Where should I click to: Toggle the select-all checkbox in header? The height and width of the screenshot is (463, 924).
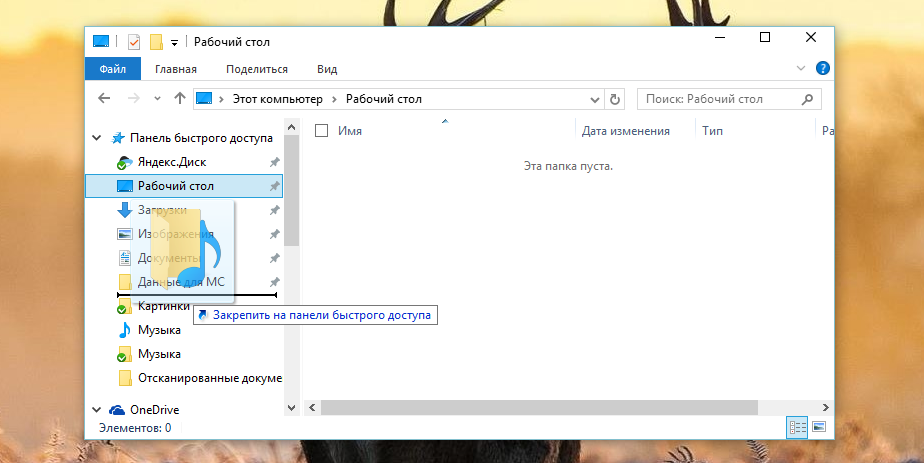321,131
